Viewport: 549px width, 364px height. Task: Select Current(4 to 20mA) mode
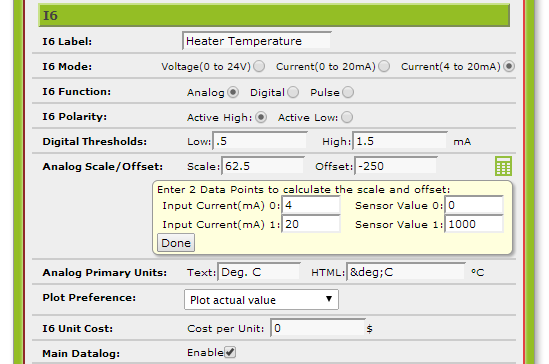(x=509, y=66)
